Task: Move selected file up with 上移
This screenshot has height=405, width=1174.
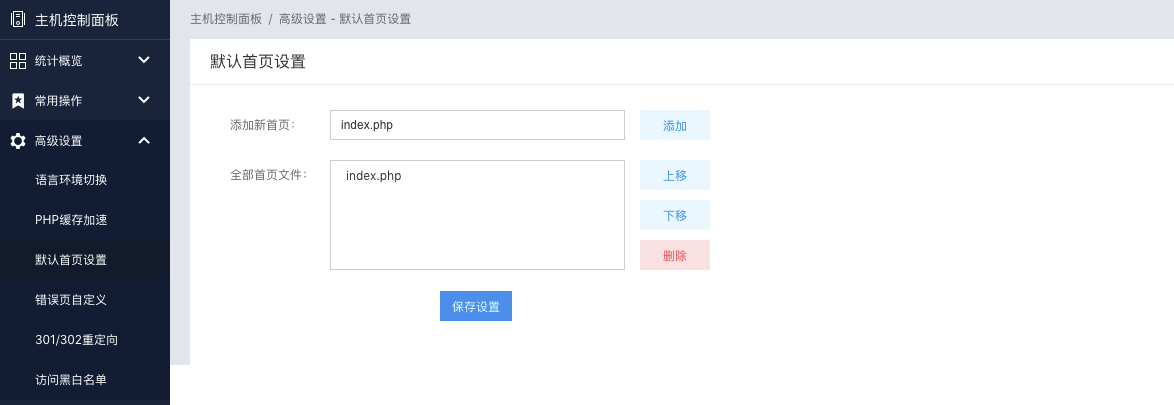Action: 675,175
